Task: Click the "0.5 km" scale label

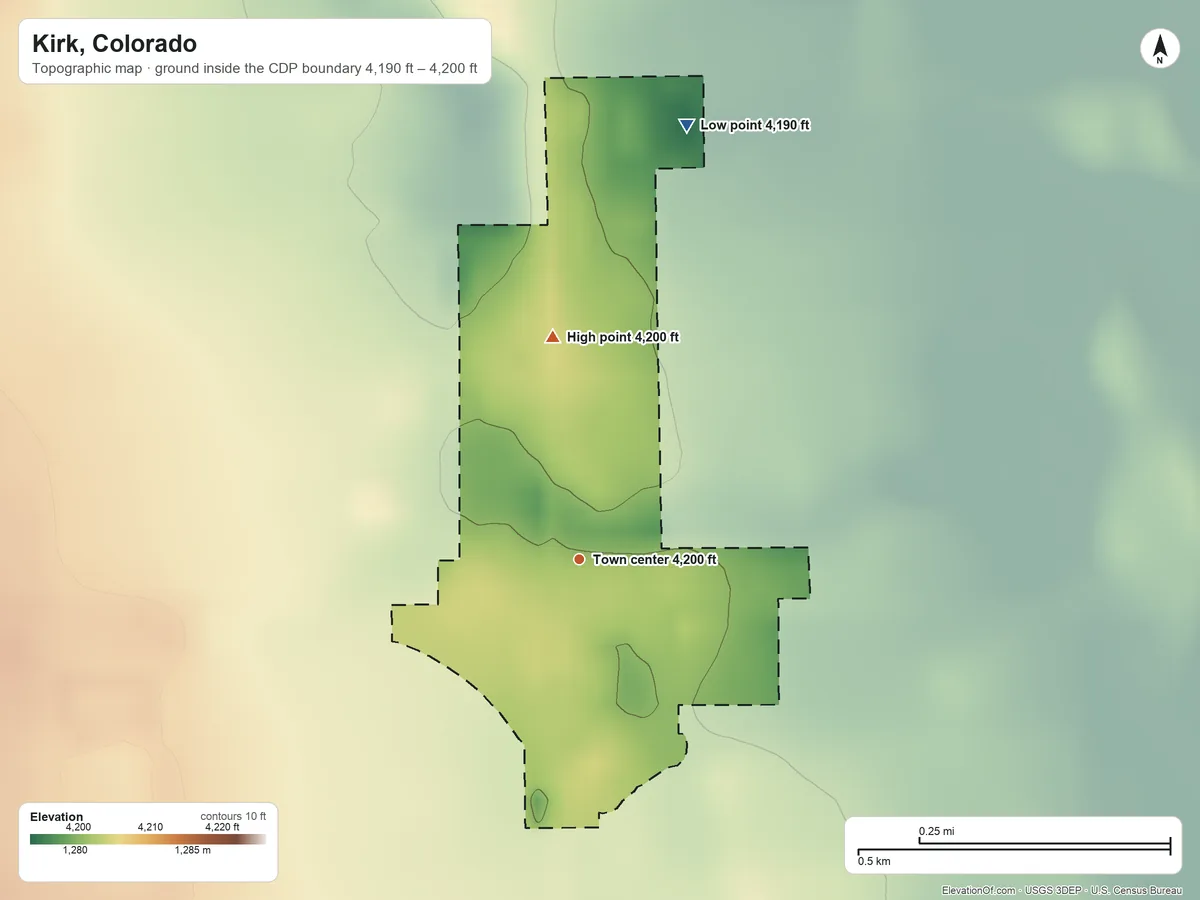Action: coord(874,861)
